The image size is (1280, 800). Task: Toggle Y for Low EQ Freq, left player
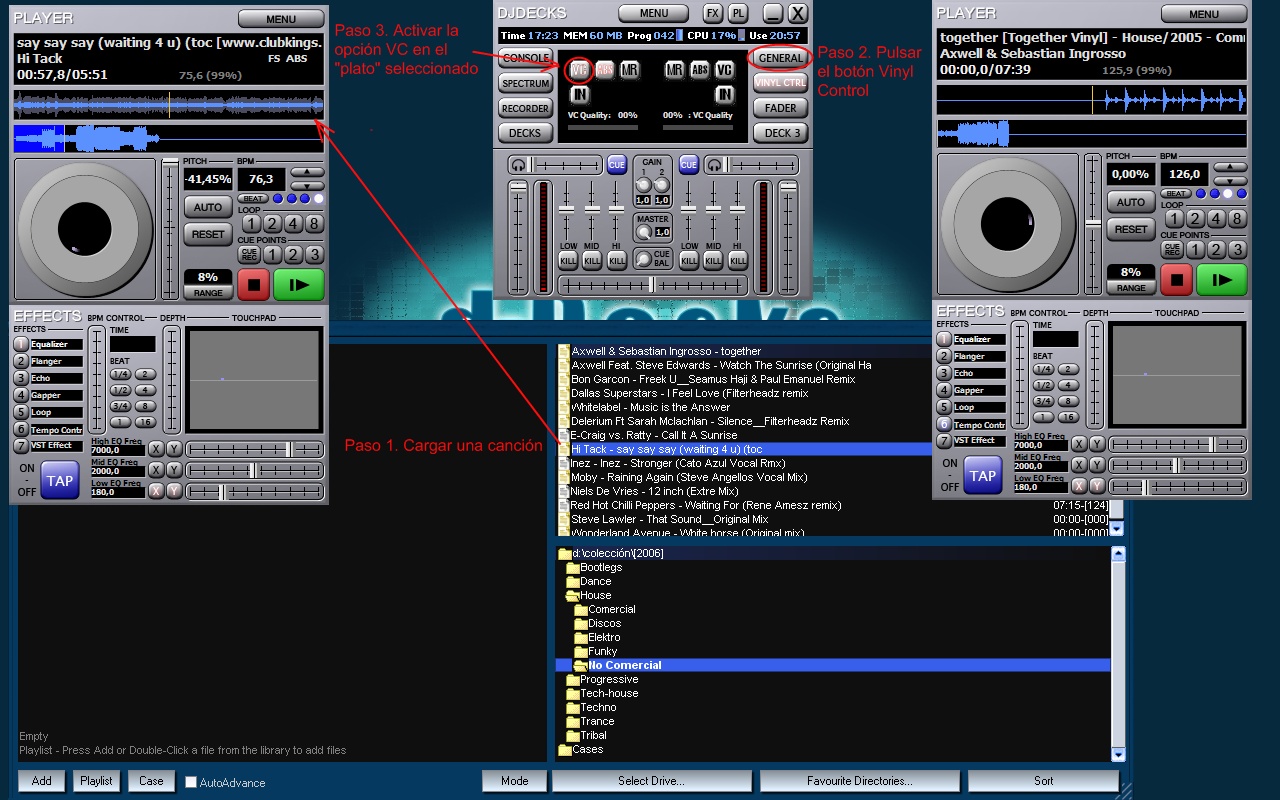[174, 491]
